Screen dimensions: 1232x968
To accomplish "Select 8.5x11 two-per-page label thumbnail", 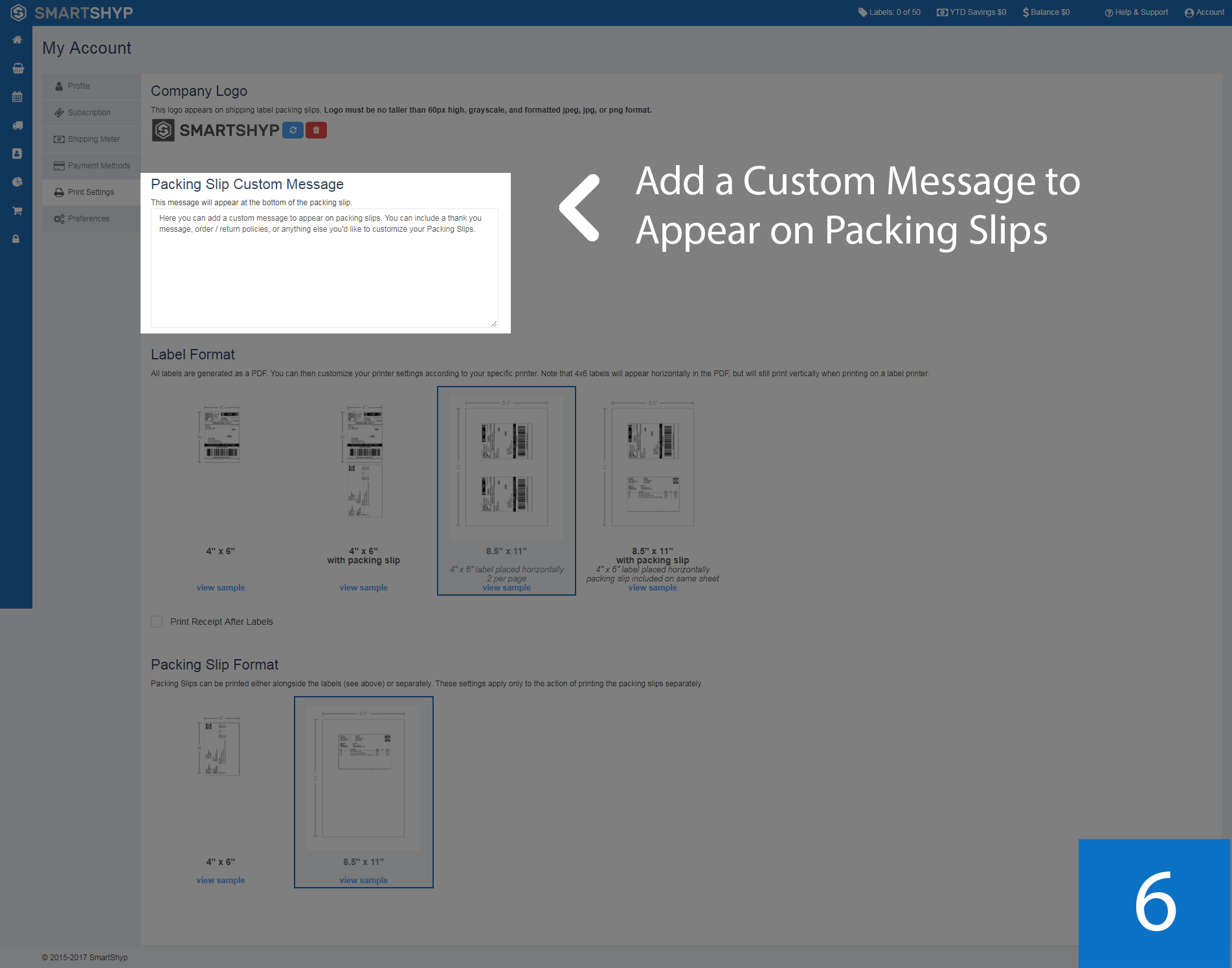I will [506, 467].
